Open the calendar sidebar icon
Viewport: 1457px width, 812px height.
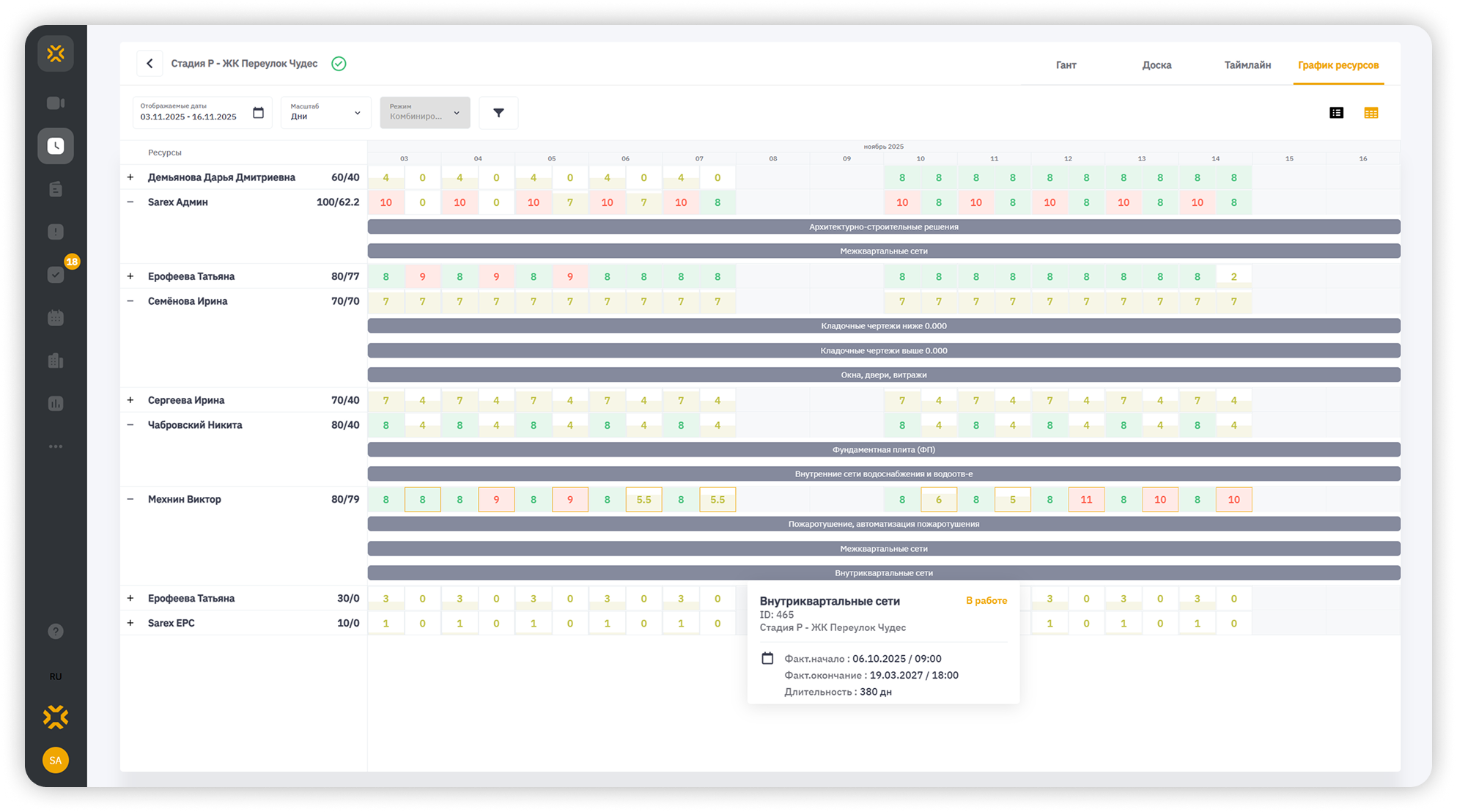[56, 318]
